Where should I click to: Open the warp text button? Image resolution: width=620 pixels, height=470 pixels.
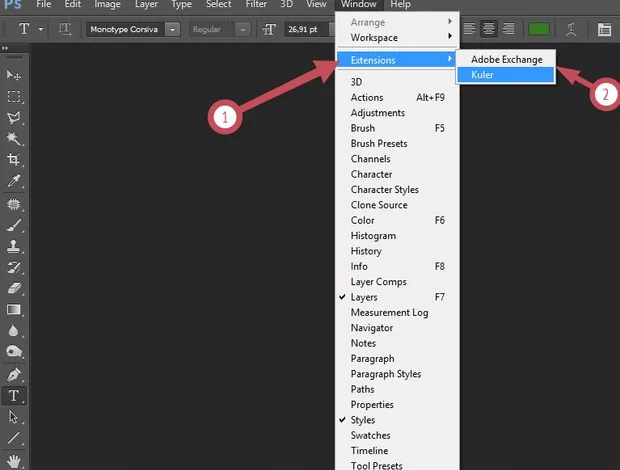[x=571, y=29]
